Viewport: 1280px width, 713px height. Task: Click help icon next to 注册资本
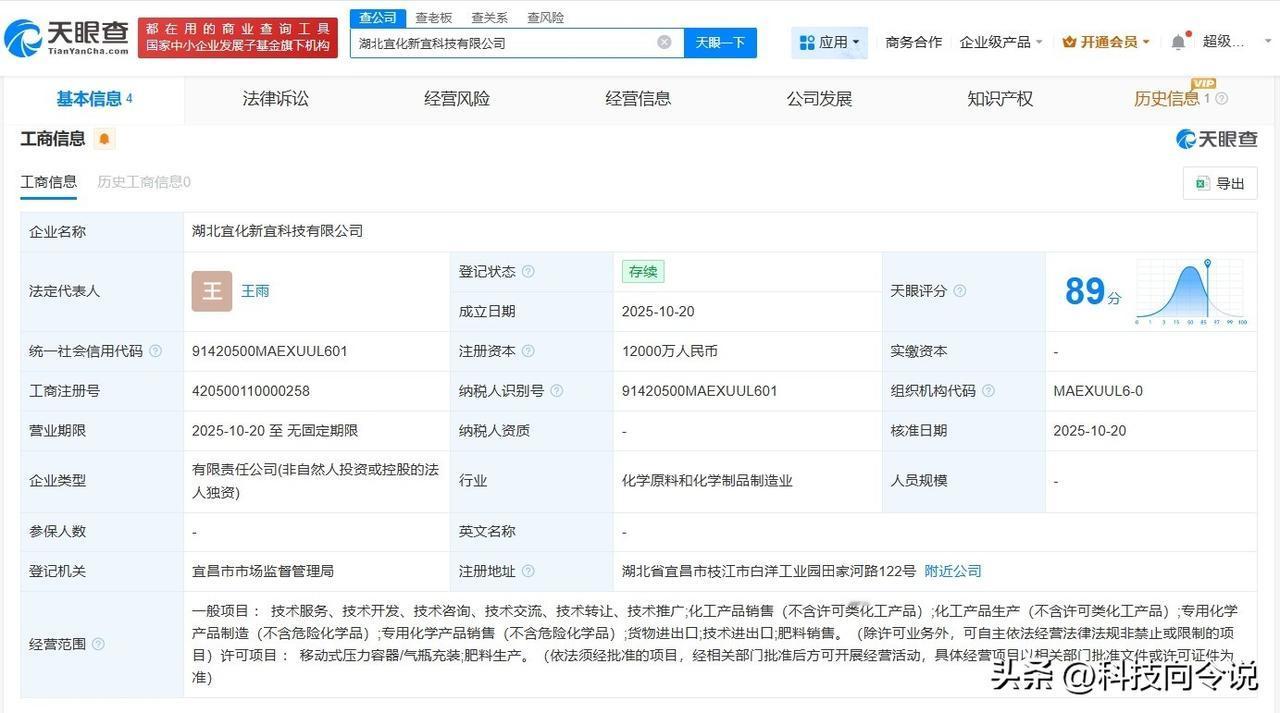528,351
